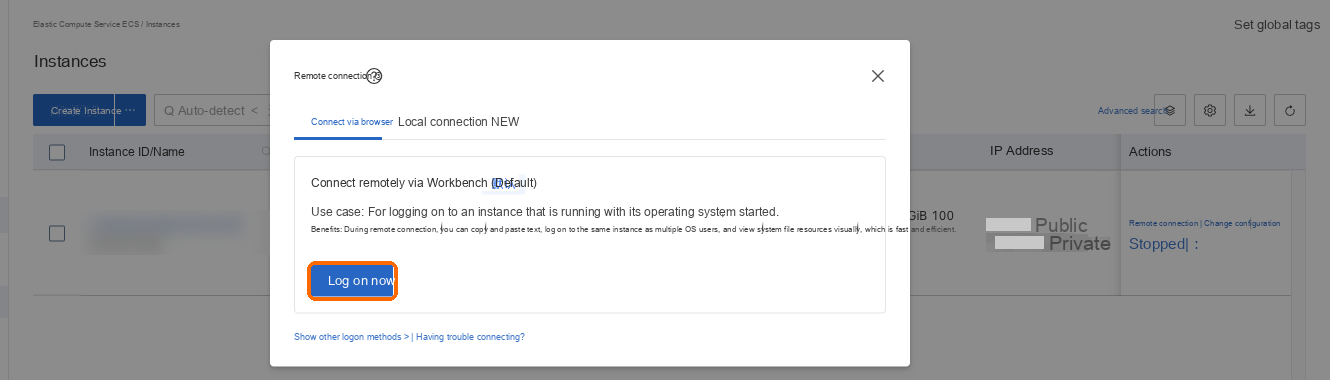
Task: Open the column settings gear icon
Action: click(1210, 111)
